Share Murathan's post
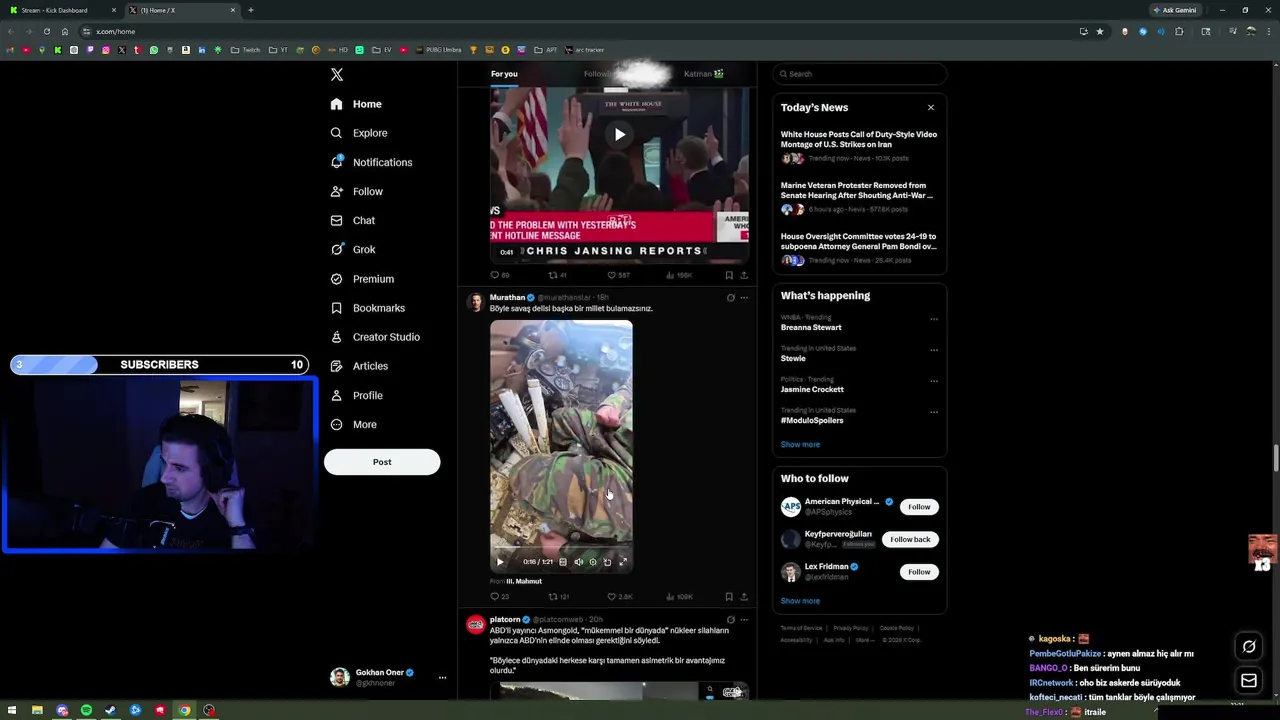The image size is (1280, 720). (744, 597)
